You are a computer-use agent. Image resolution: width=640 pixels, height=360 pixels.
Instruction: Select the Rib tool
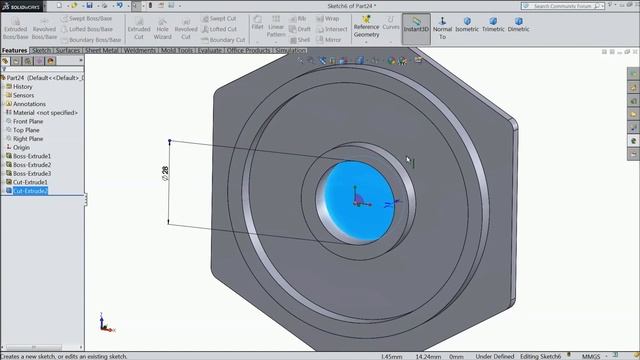click(298, 19)
